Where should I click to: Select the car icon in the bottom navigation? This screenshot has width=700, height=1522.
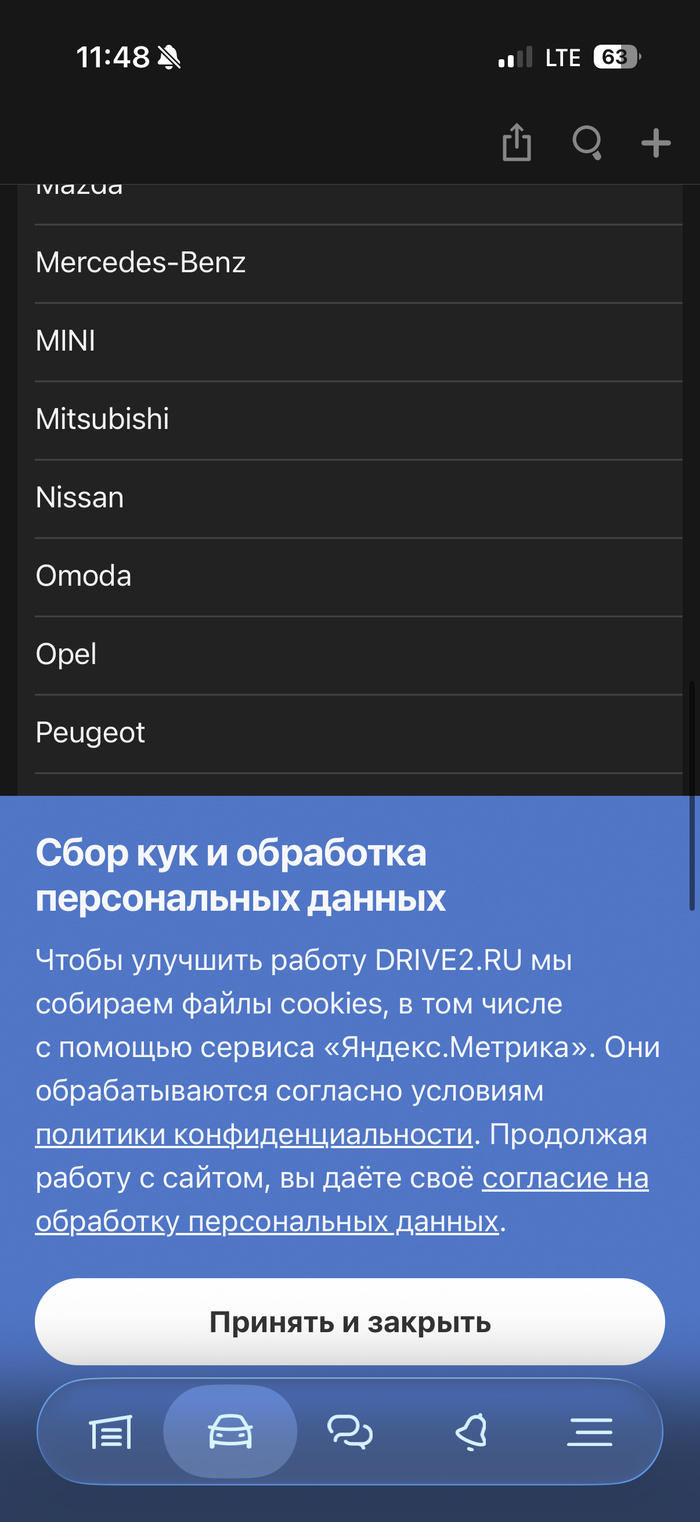coord(230,1433)
